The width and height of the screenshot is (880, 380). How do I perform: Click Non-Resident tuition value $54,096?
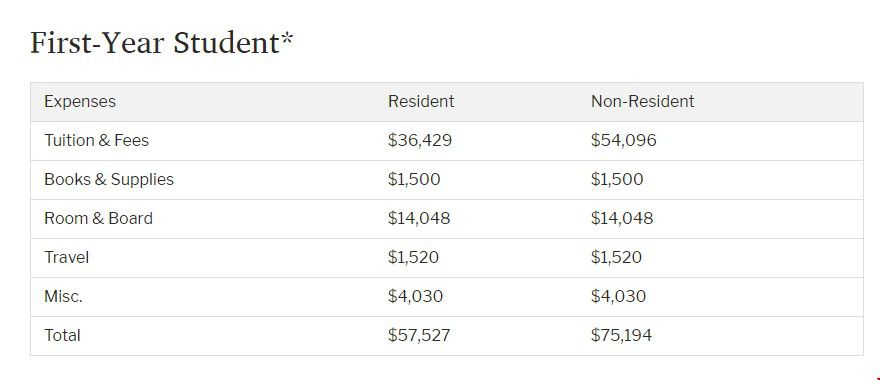tap(624, 140)
